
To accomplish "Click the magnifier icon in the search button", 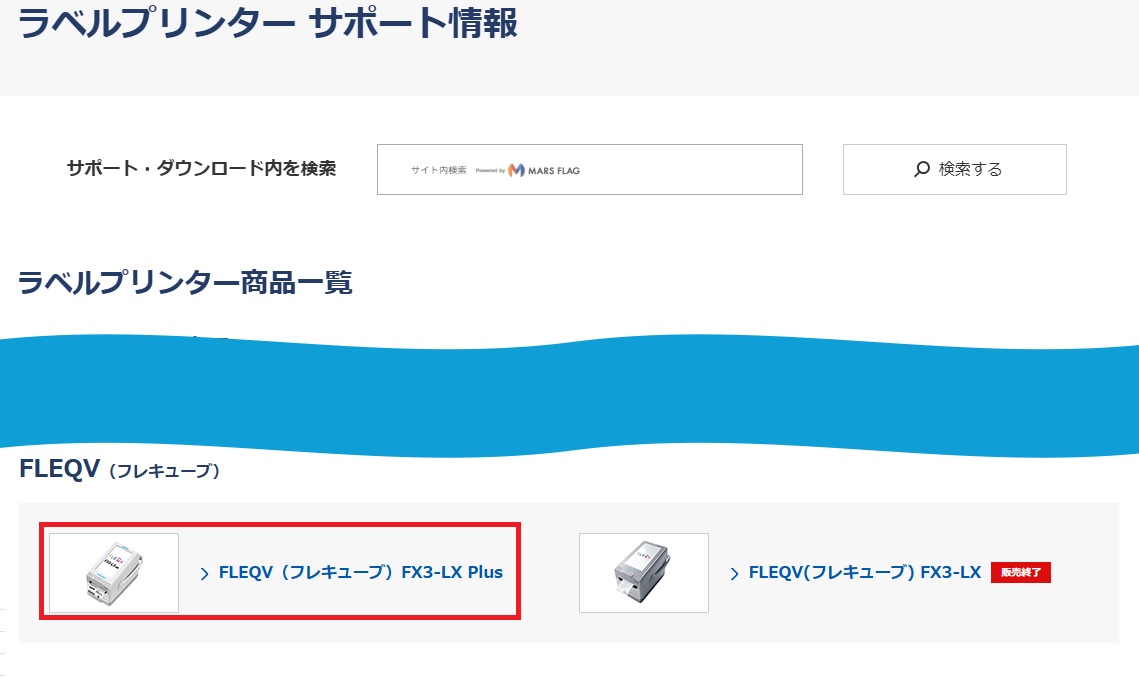I will pos(921,169).
